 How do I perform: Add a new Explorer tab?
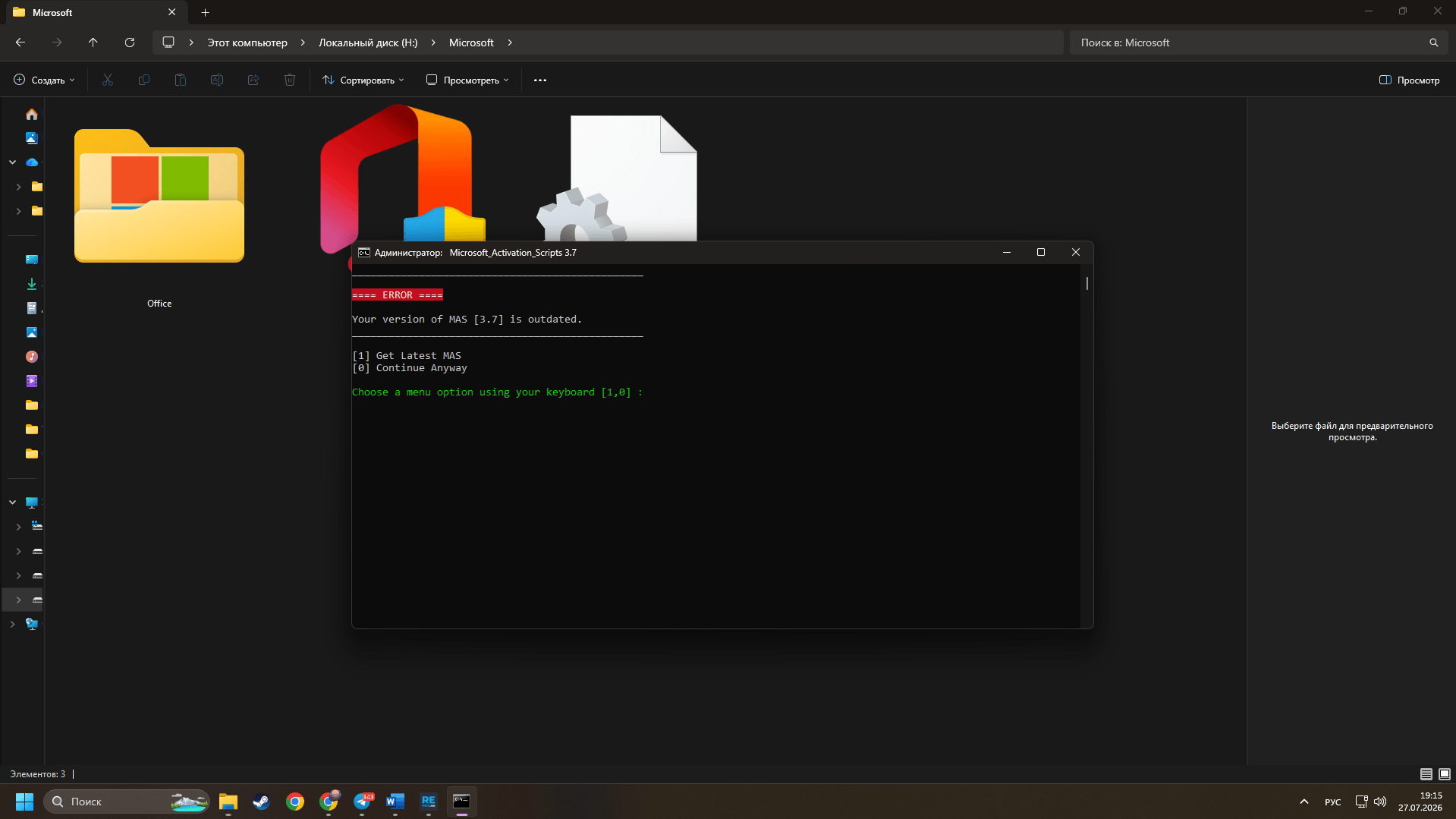coord(206,12)
